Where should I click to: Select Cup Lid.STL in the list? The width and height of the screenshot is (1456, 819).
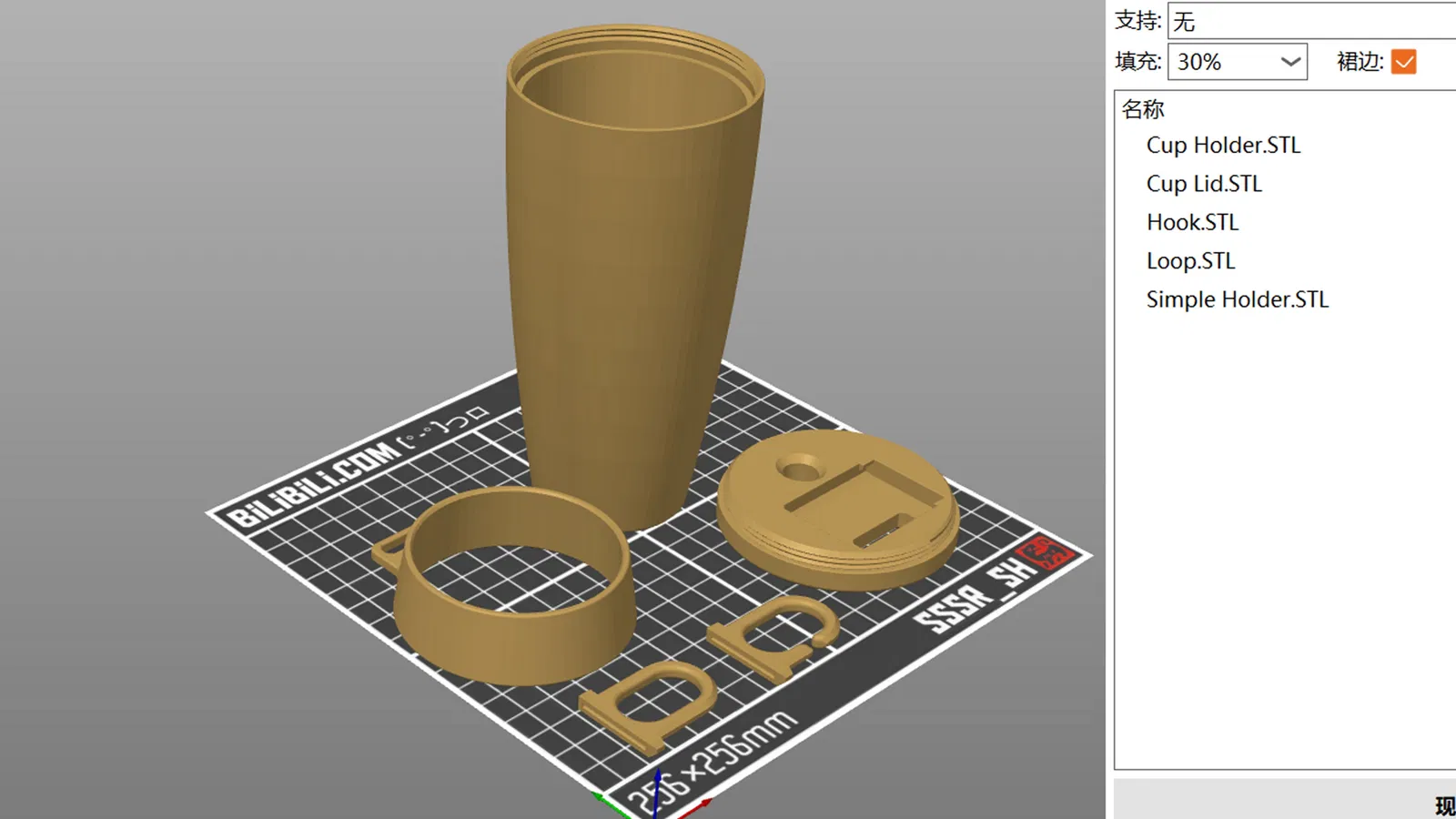pyautogui.click(x=1204, y=184)
